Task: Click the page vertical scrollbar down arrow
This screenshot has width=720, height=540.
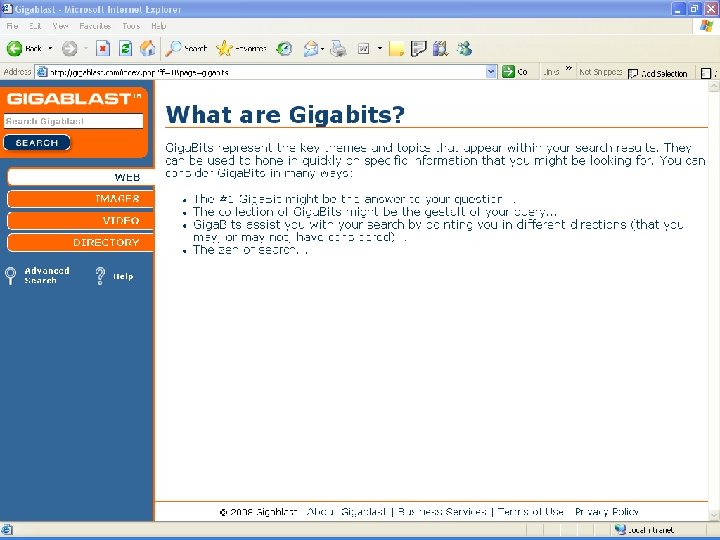Action: tap(714, 515)
